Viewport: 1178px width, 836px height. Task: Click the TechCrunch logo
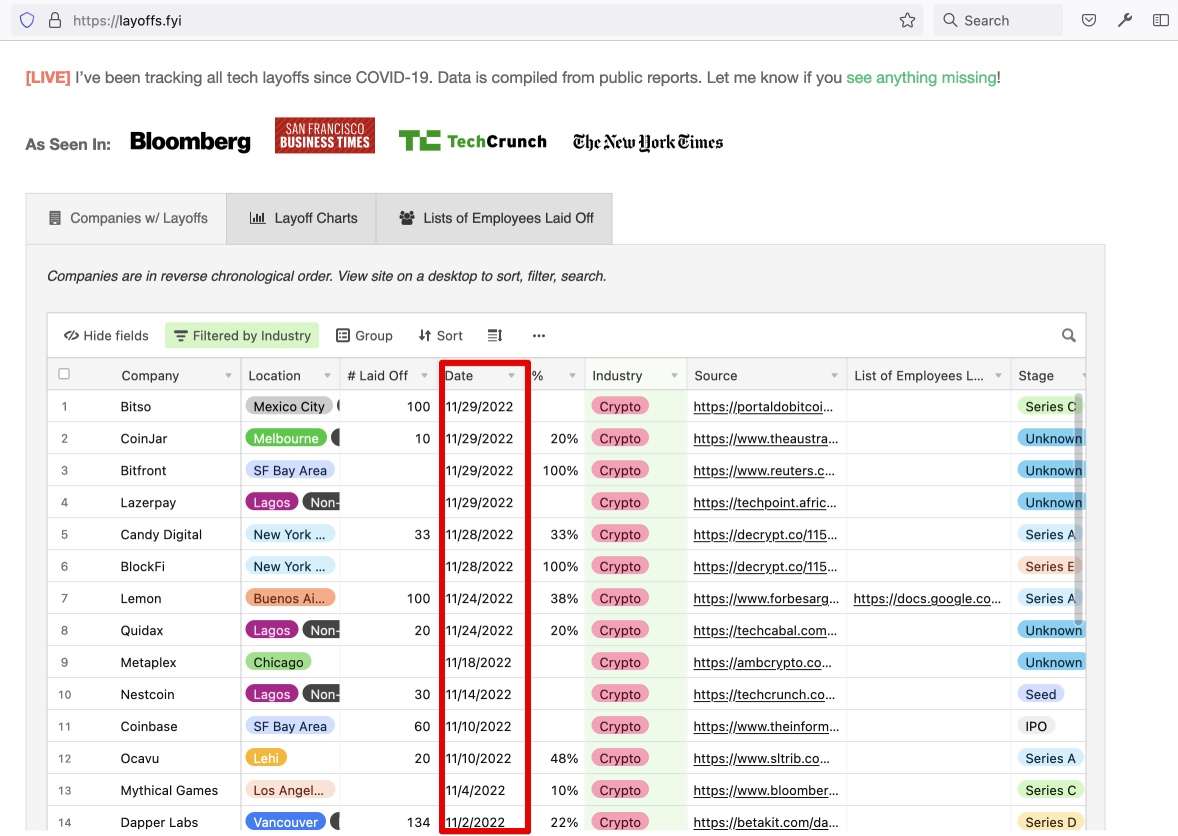(x=473, y=141)
